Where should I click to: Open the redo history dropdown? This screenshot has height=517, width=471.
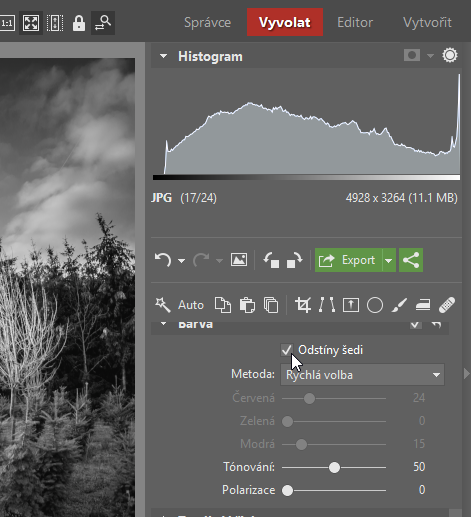tap(219, 260)
